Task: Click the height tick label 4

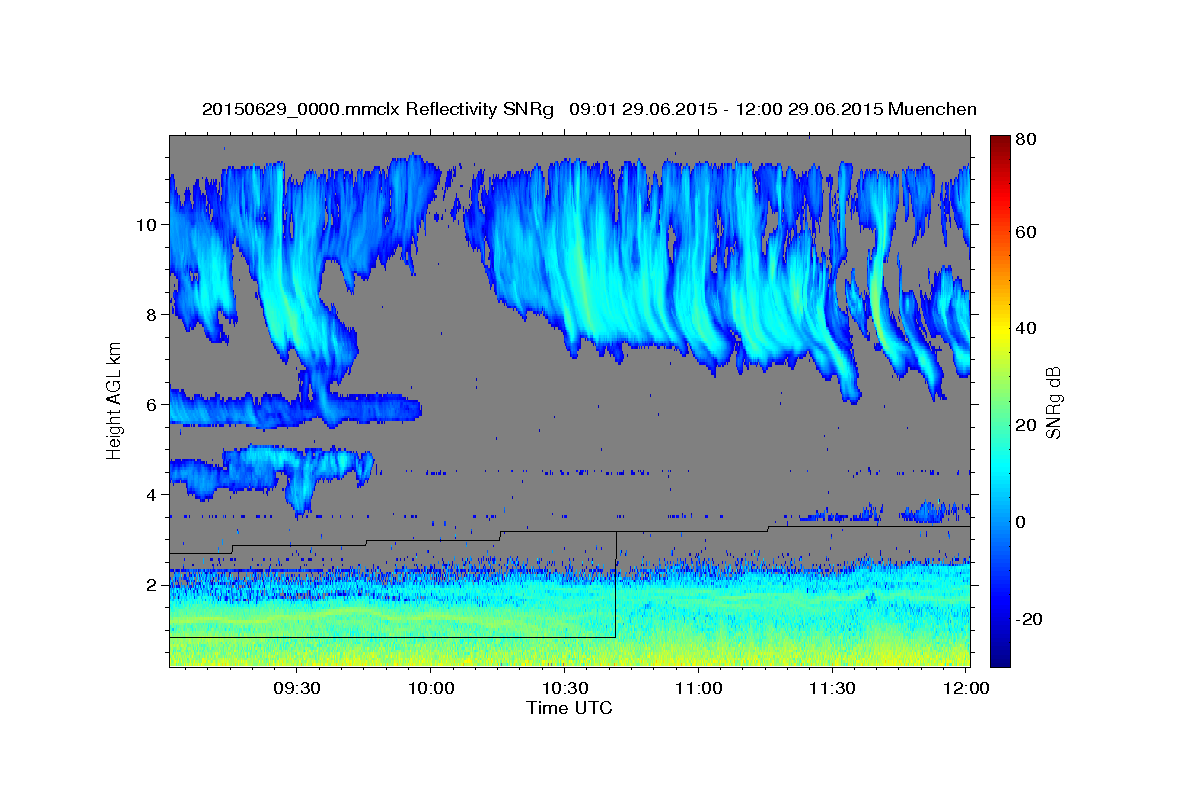Action: click(x=150, y=494)
